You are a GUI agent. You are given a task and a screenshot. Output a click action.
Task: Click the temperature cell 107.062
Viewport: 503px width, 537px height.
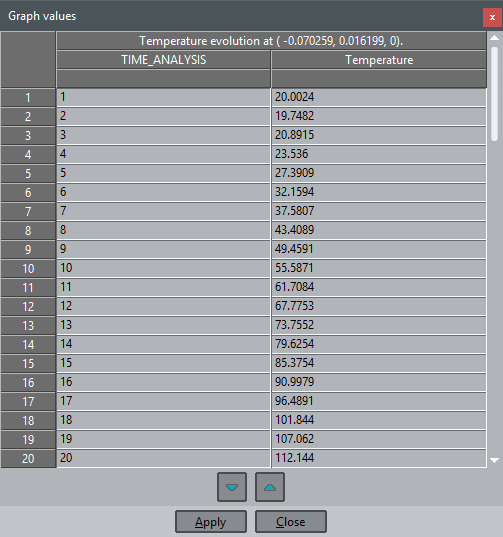tap(379, 439)
